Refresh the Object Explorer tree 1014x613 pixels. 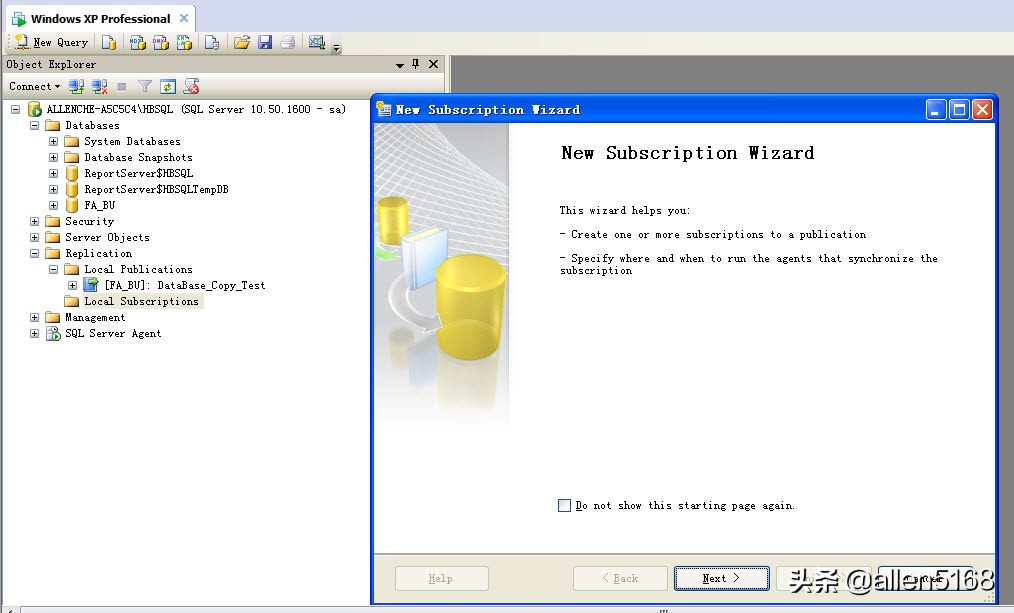169,87
